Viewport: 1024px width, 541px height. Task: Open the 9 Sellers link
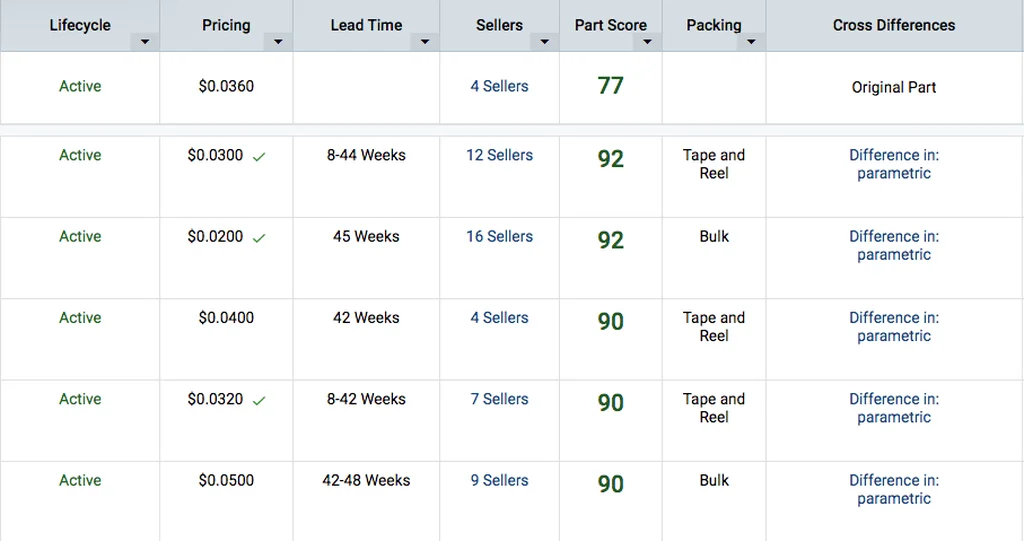pyautogui.click(x=500, y=480)
